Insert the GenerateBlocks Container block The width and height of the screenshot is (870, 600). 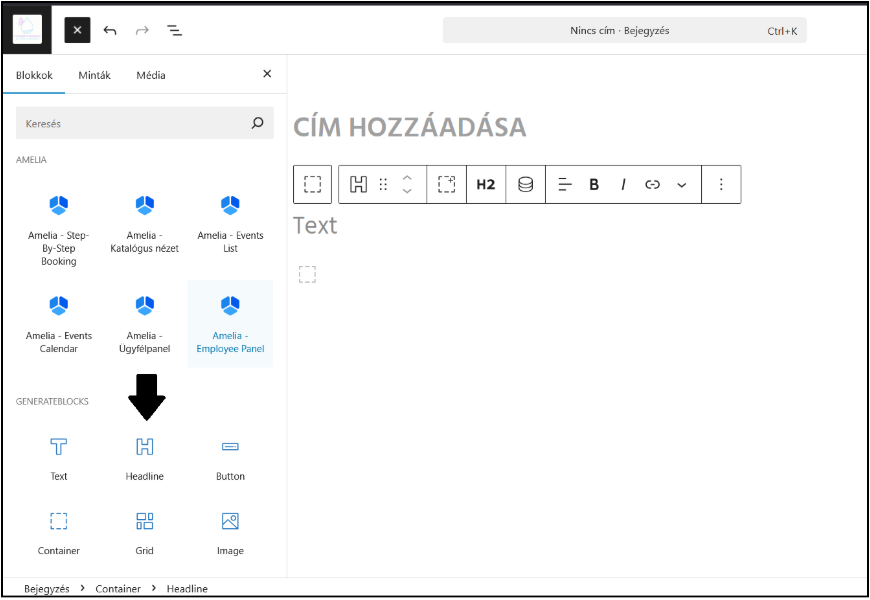[59, 531]
